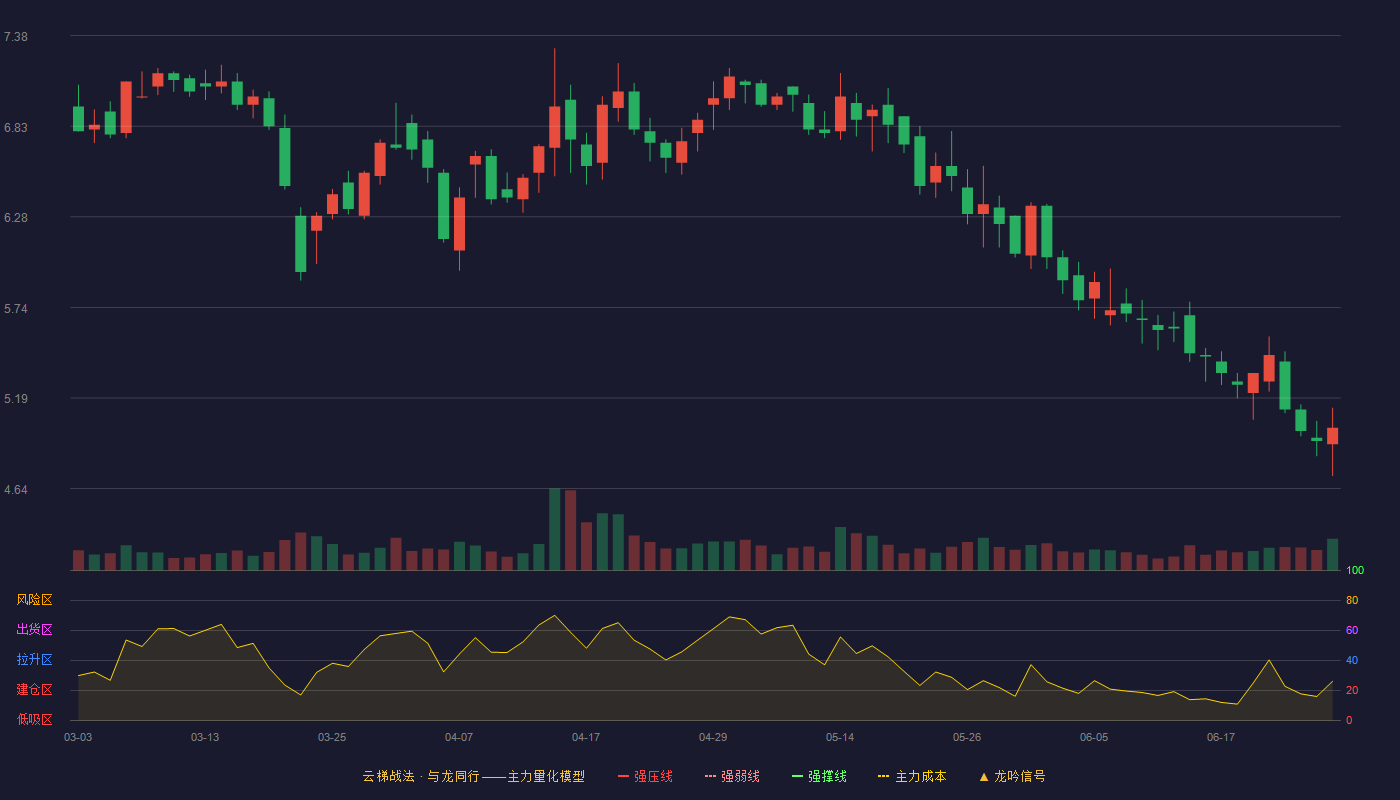Click the 04-29 date label

tap(713, 737)
